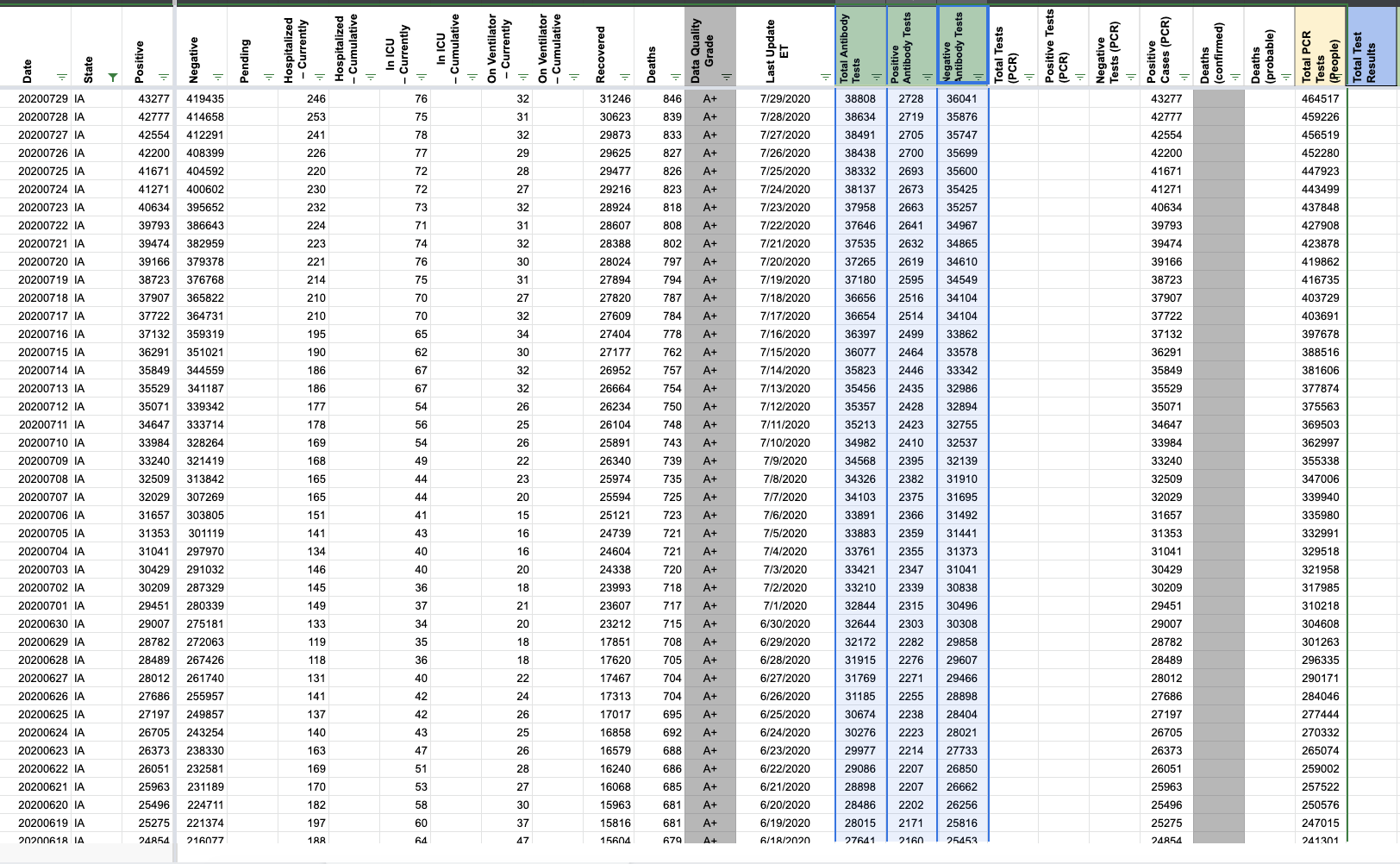Open Positive Tests (PCR) filter icon
This screenshot has width=1400, height=864.
(x=1080, y=77)
